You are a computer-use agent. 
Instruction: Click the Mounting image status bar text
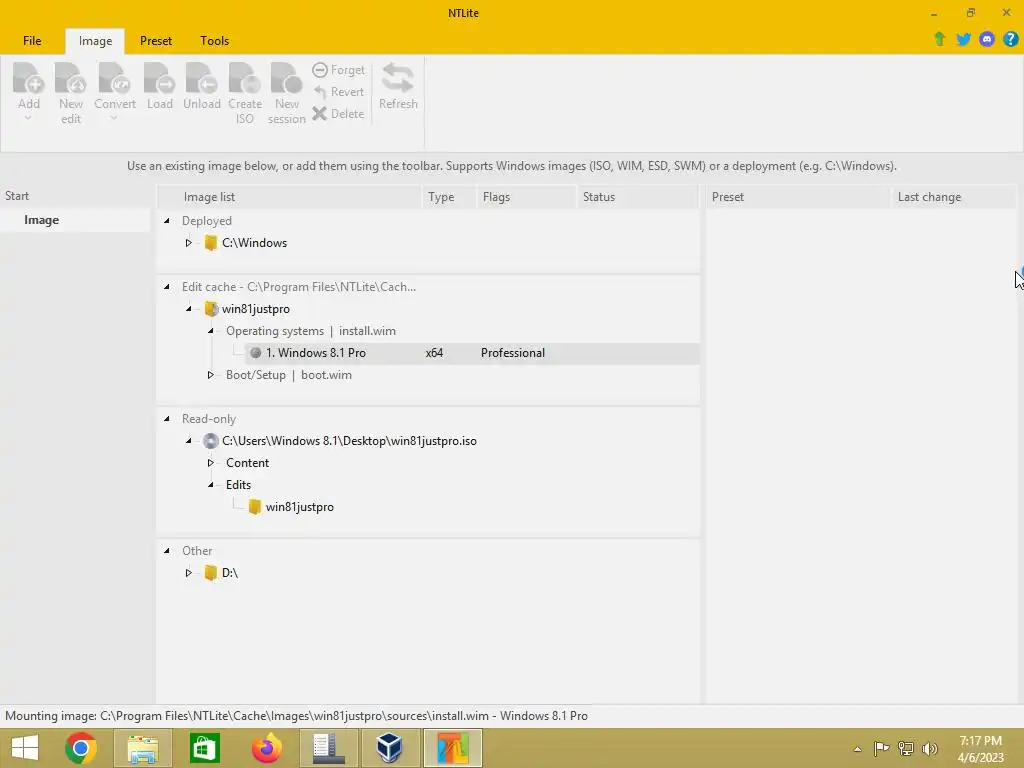pos(296,716)
